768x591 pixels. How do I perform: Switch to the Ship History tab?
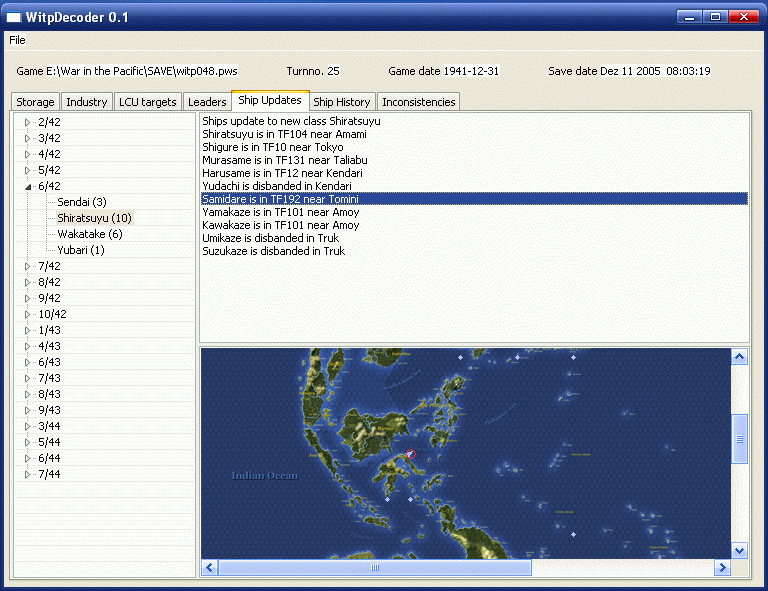click(342, 102)
